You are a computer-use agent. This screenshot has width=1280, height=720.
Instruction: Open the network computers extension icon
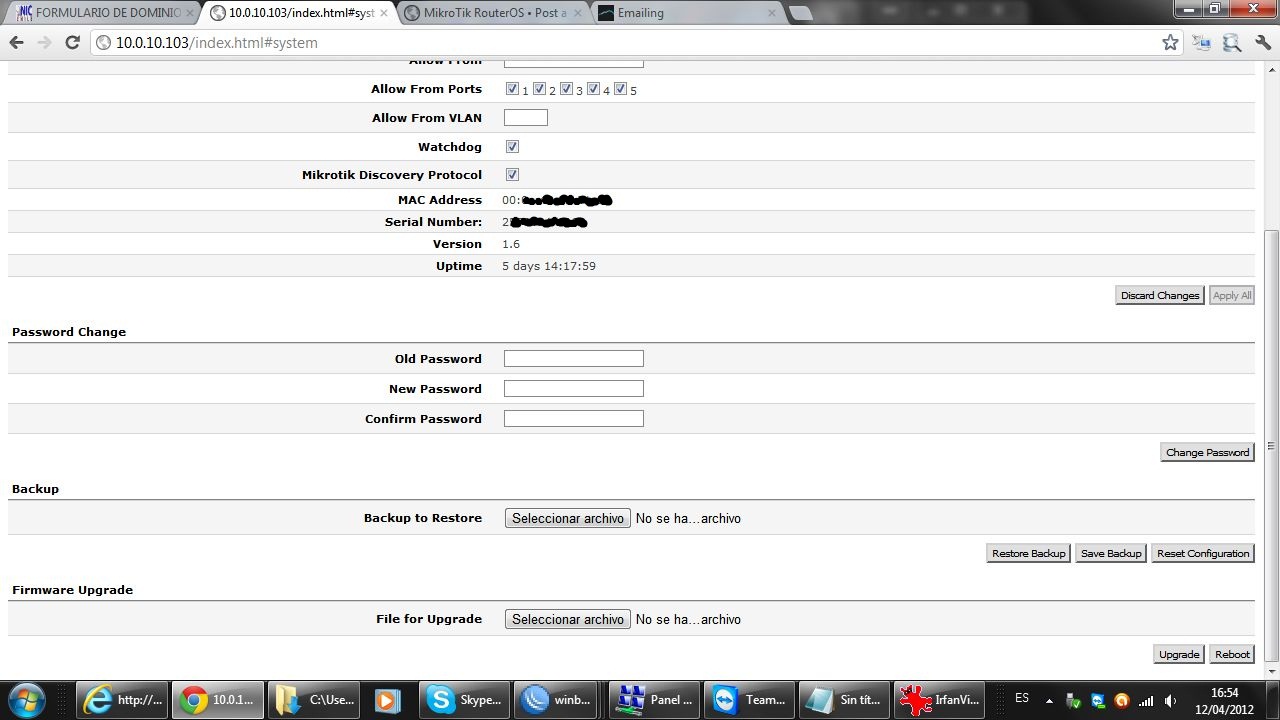(1201, 43)
